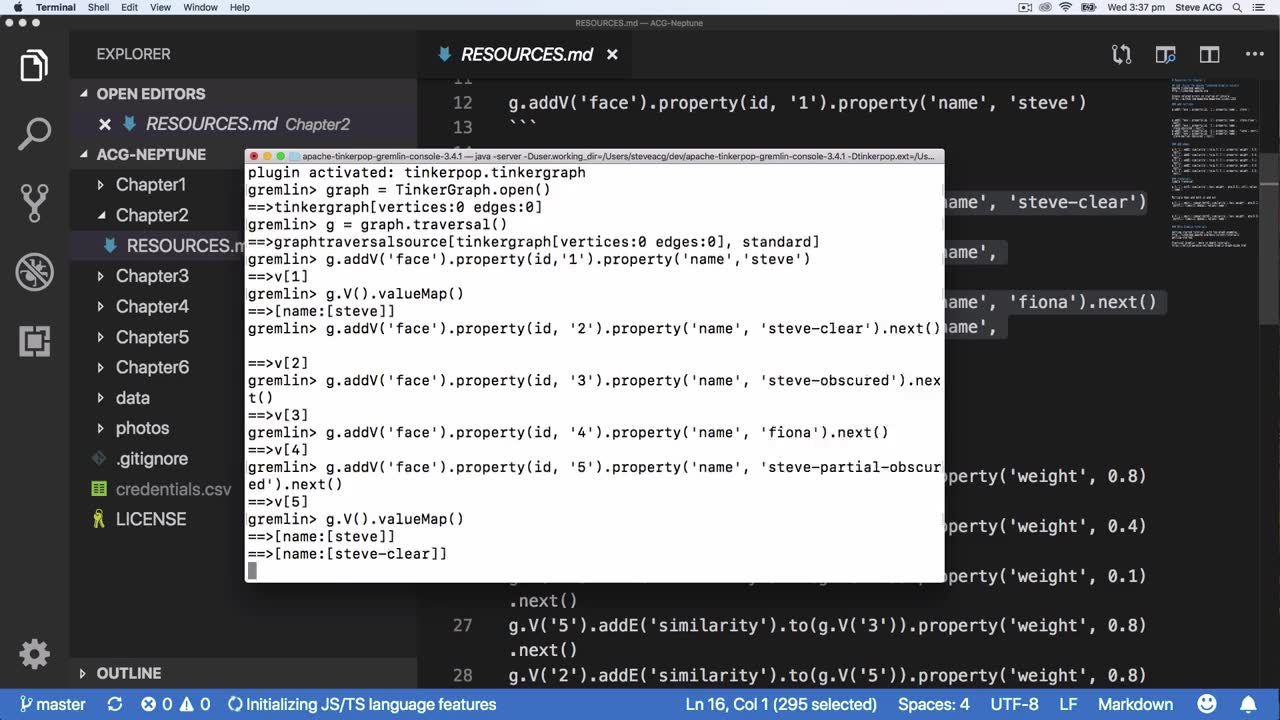Screen dimensions: 1280x720
Task: Split the editor right
Action: [1210, 54]
